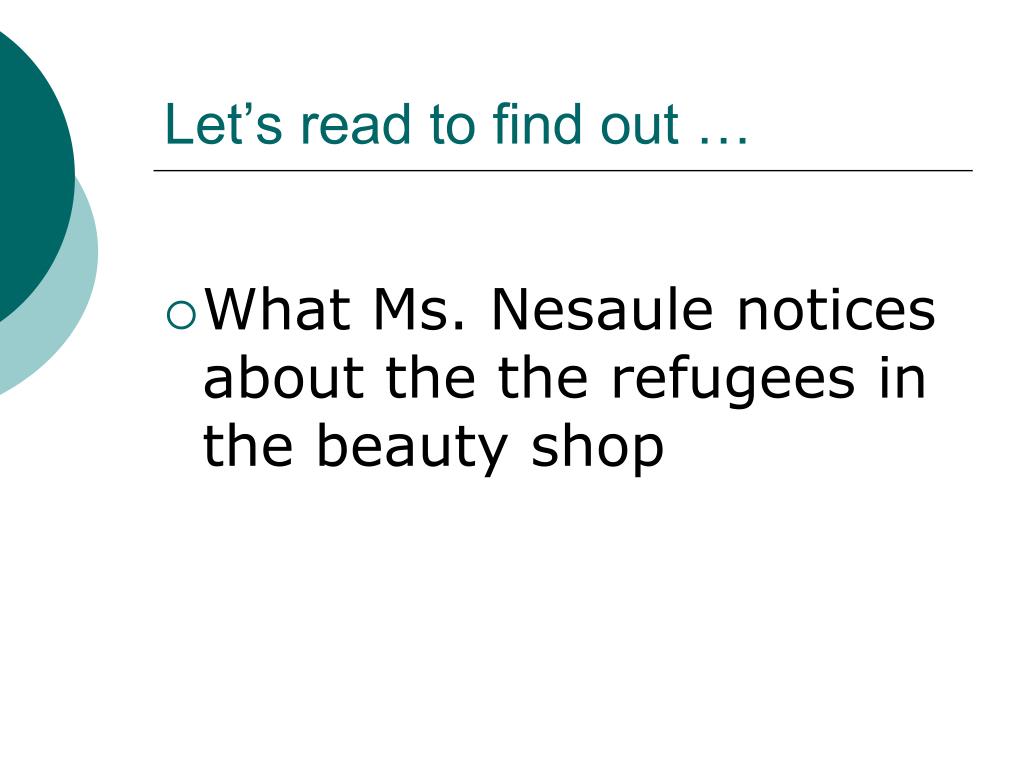Click the word to in the title
1024x768 pixels.
point(453,125)
